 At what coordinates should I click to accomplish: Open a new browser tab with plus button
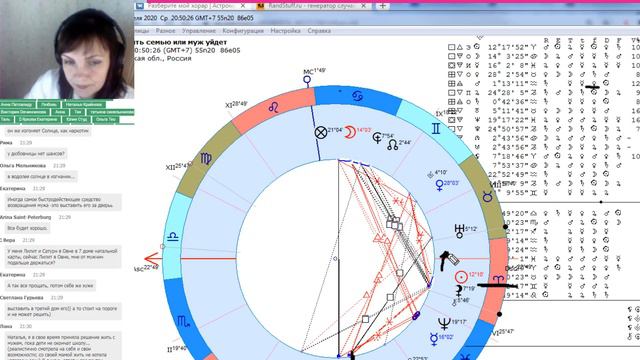point(382,6)
